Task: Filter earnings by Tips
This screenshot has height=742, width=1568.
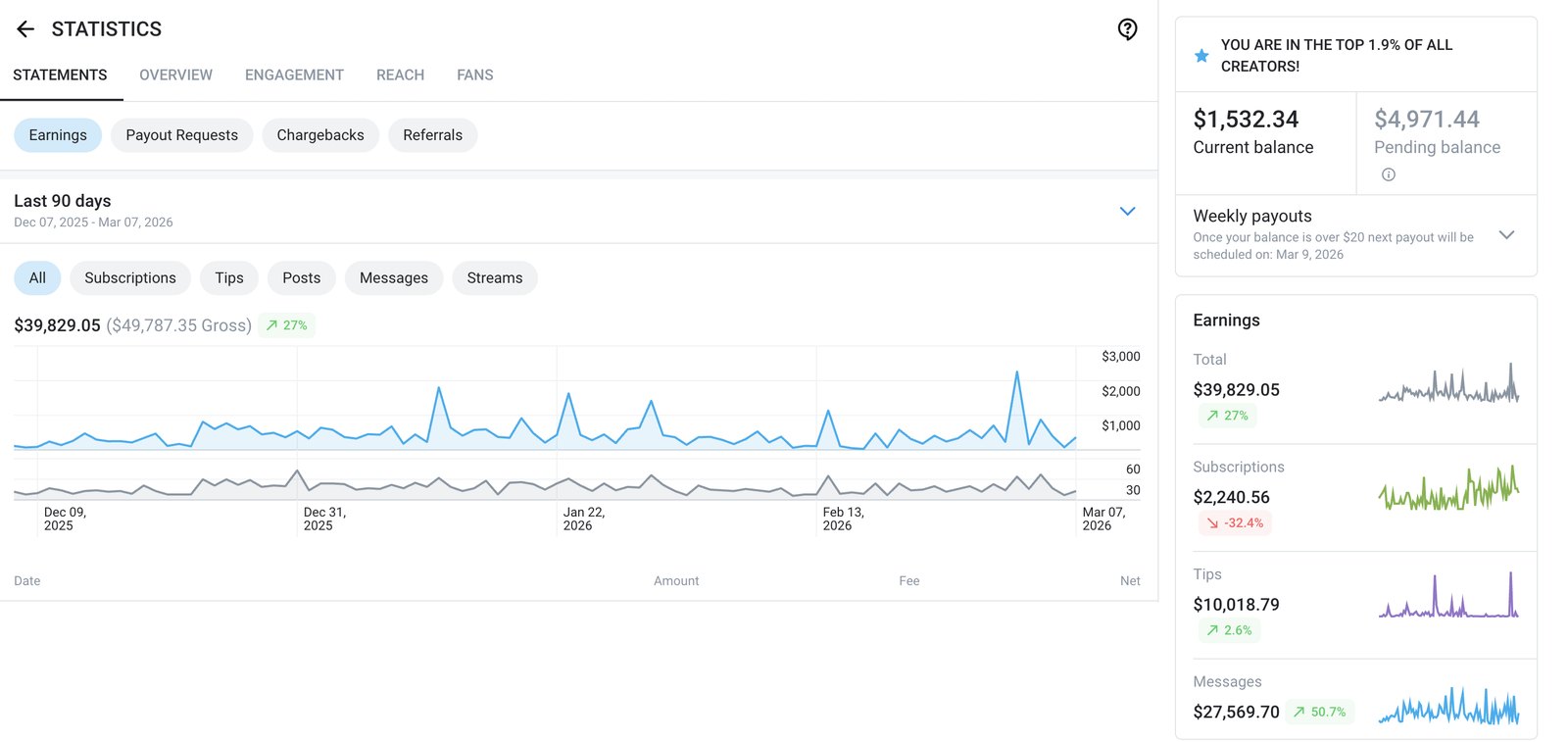Action: click(x=229, y=278)
